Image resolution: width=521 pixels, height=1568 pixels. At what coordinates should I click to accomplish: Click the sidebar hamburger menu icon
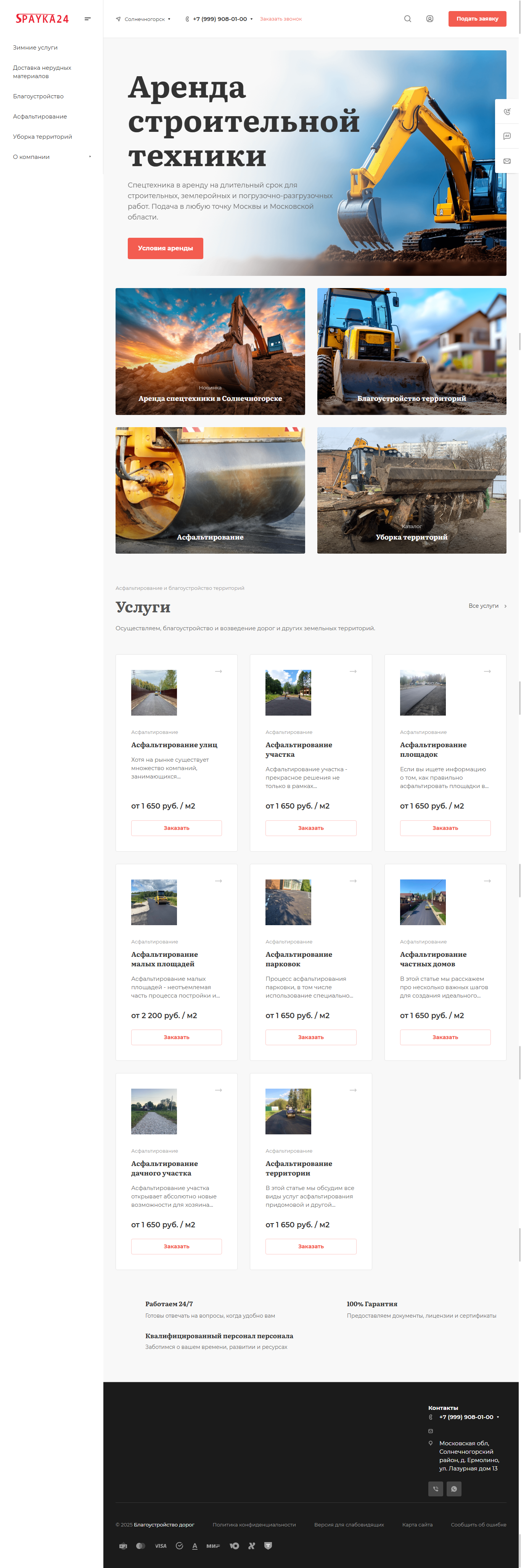(88, 19)
